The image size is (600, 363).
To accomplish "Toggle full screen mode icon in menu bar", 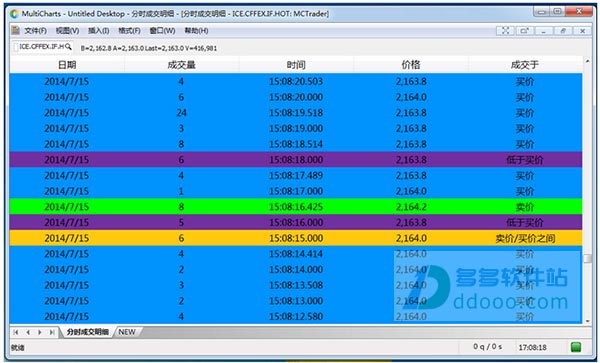I will pyautogui.click(x=505, y=31).
